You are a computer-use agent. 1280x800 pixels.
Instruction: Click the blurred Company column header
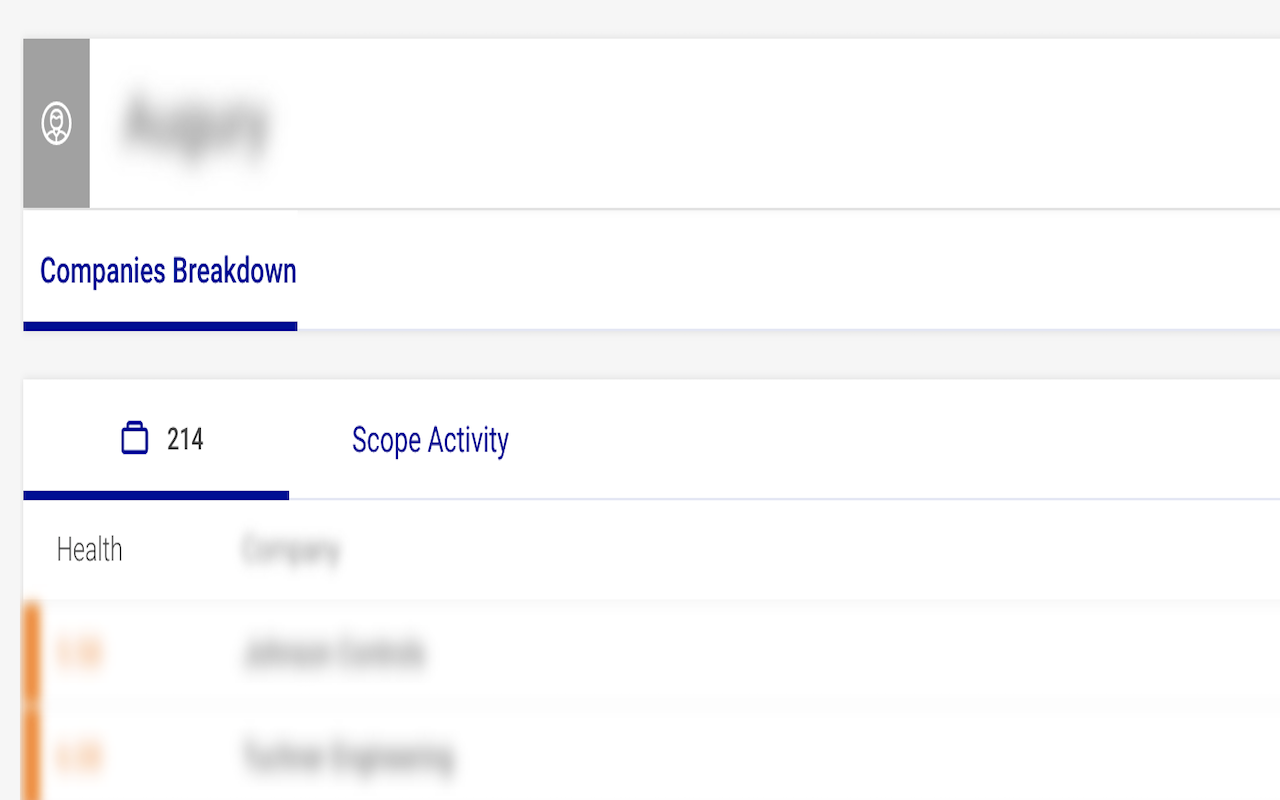point(291,549)
